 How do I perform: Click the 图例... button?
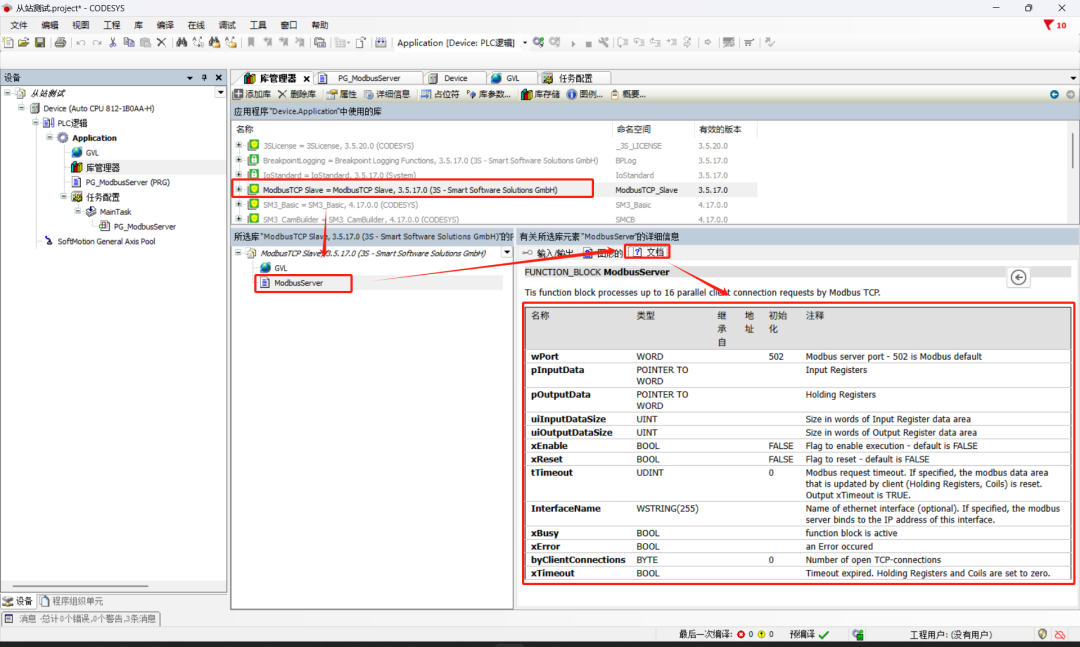click(585, 94)
